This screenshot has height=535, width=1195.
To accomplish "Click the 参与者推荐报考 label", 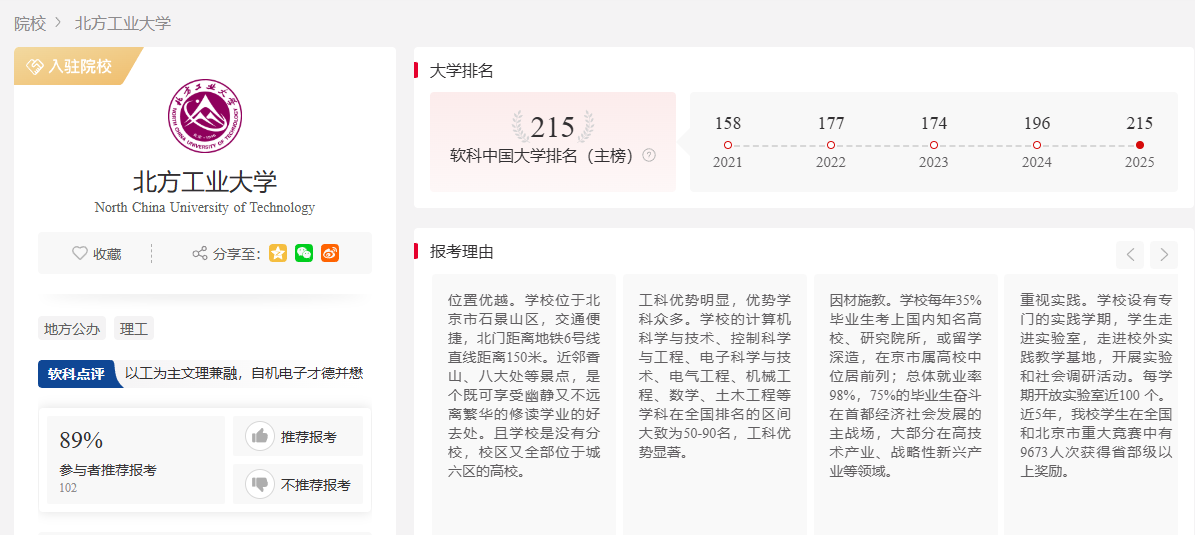I will (x=107, y=469).
